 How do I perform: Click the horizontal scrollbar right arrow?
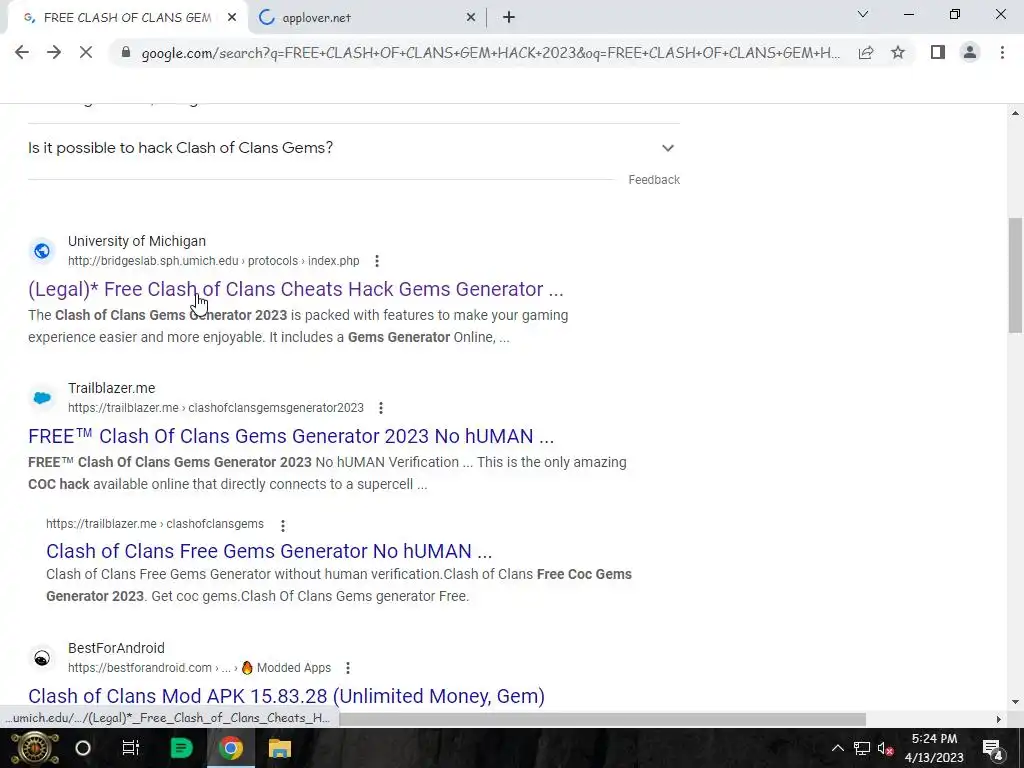click(999, 719)
